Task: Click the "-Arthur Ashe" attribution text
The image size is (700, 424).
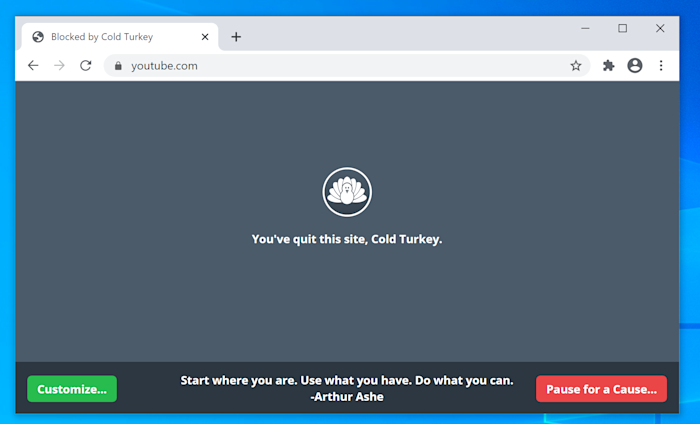Action: [x=347, y=396]
